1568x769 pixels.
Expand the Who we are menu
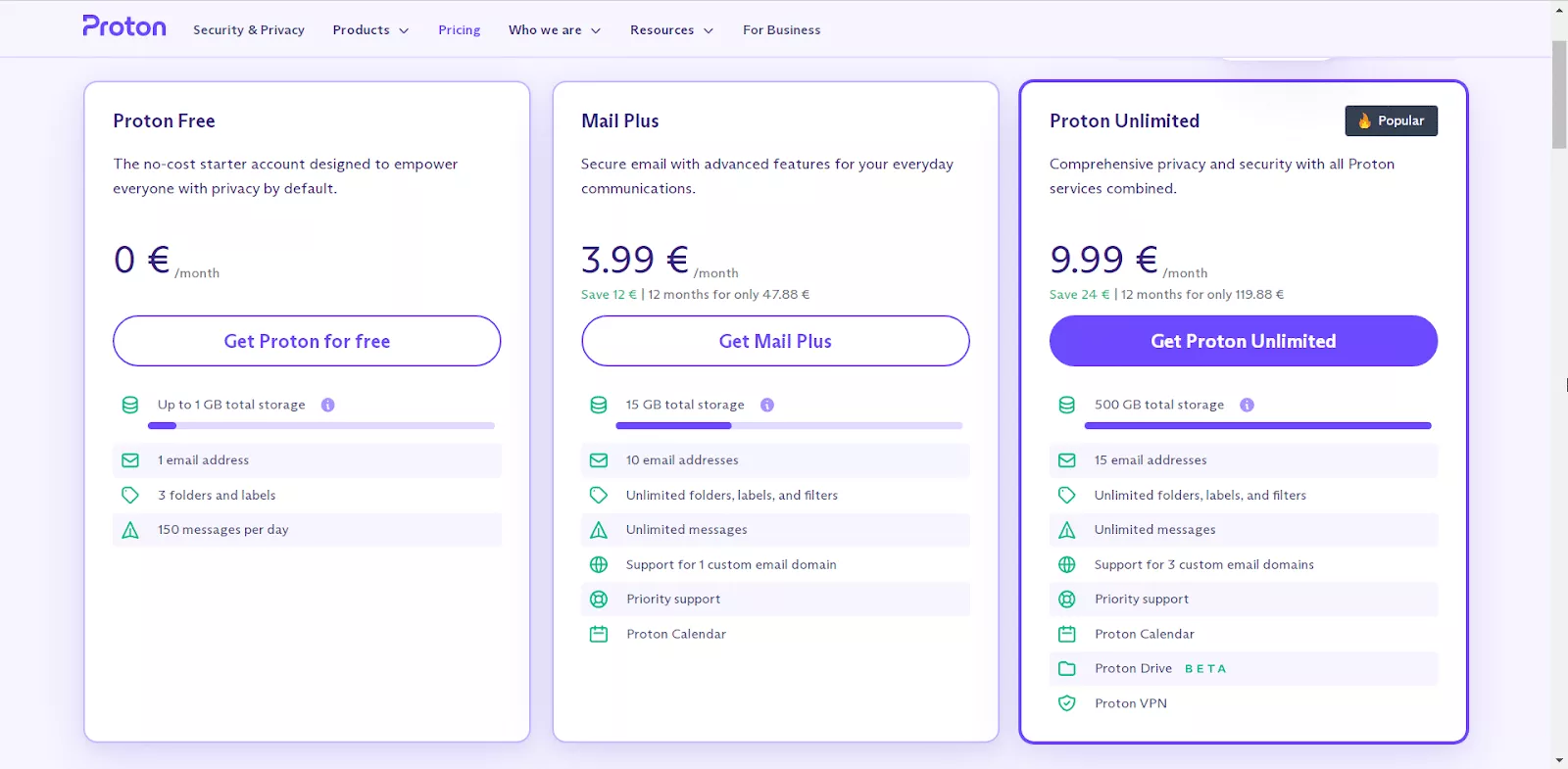point(555,30)
